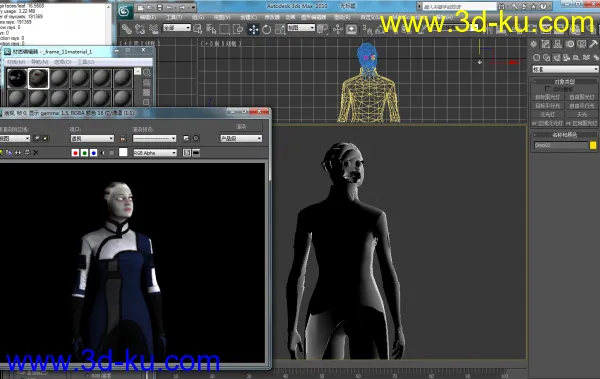Click the Omni light button

point(548,114)
